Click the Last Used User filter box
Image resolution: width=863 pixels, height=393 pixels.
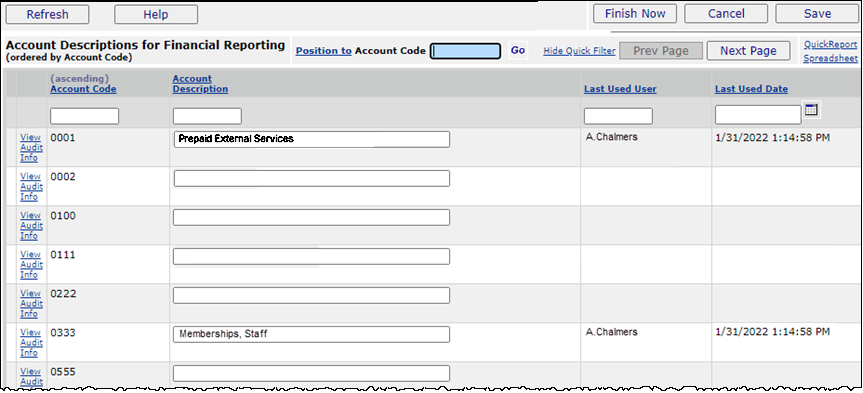pos(618,116)
